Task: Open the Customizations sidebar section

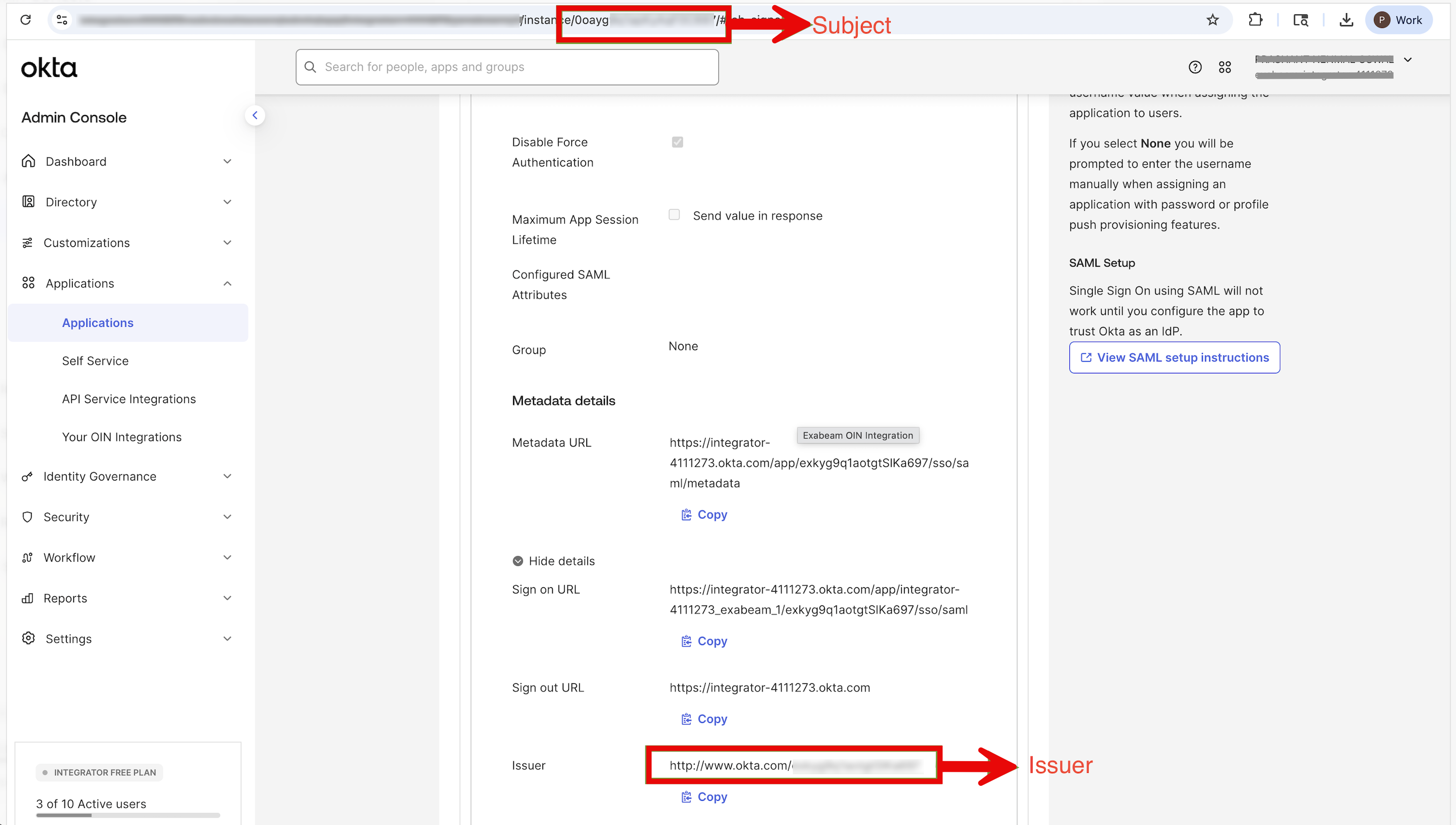Action: pyautogui.click(x=86, y=242)
